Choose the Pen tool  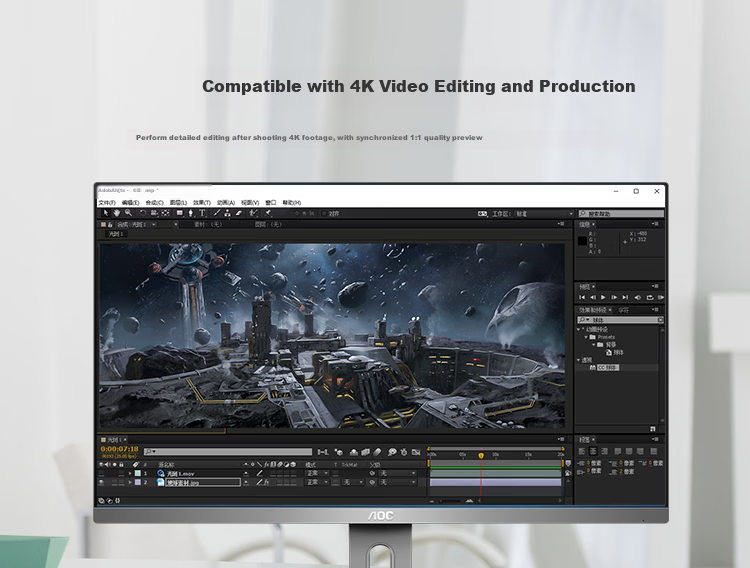[190, 213]
